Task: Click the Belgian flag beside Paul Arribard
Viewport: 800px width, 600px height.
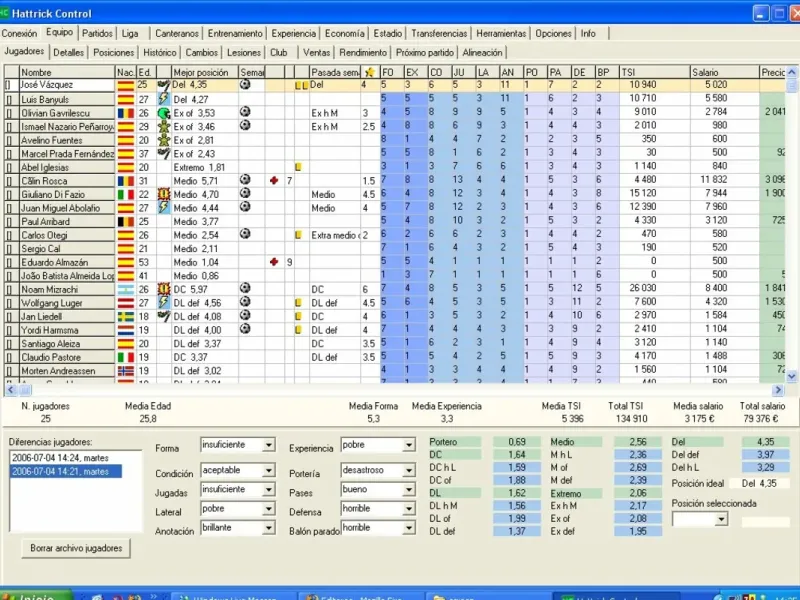Action: [x=126, y=221]
